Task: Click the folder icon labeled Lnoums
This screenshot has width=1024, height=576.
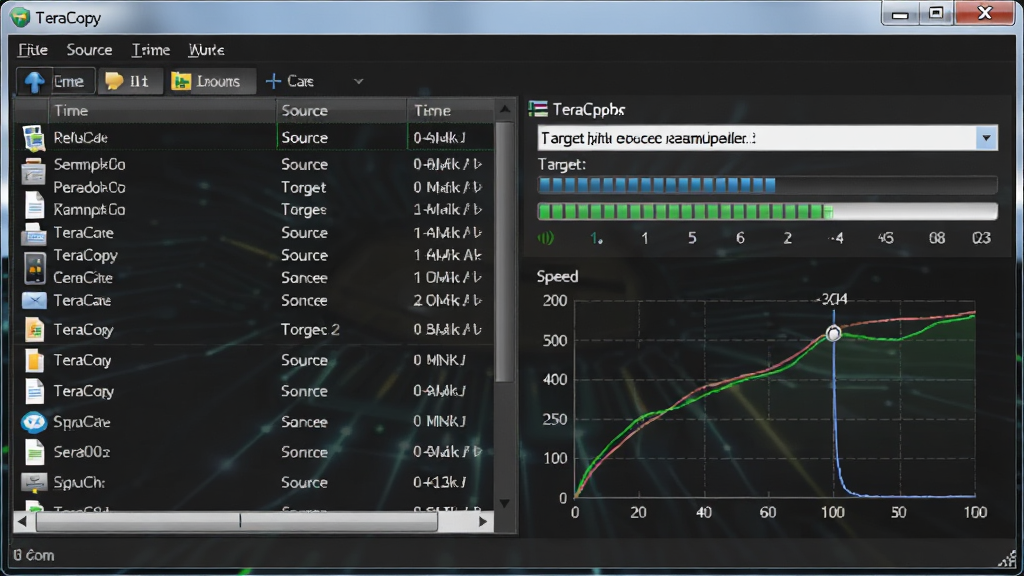Action: point(181,81)
